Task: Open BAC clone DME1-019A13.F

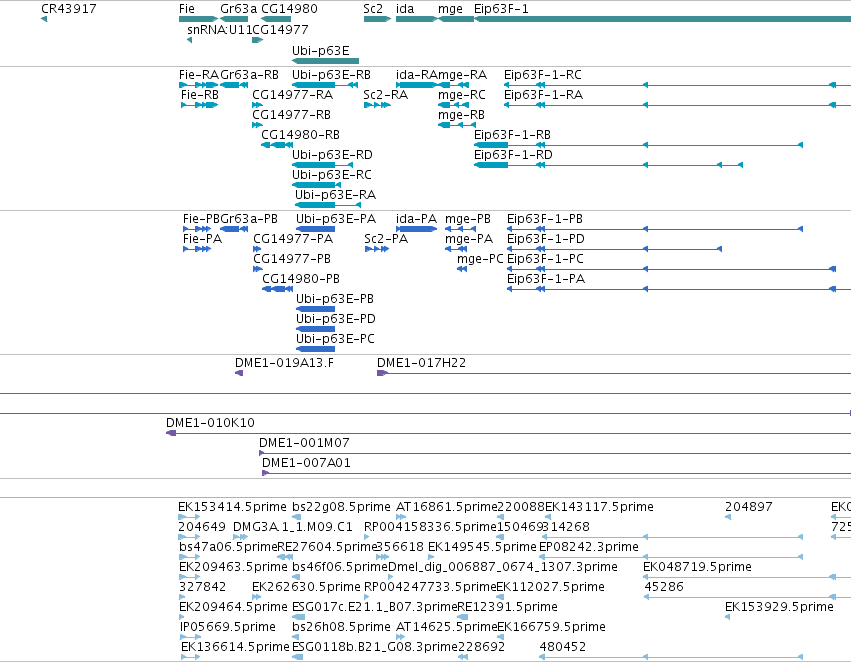Action: [284, 364]
